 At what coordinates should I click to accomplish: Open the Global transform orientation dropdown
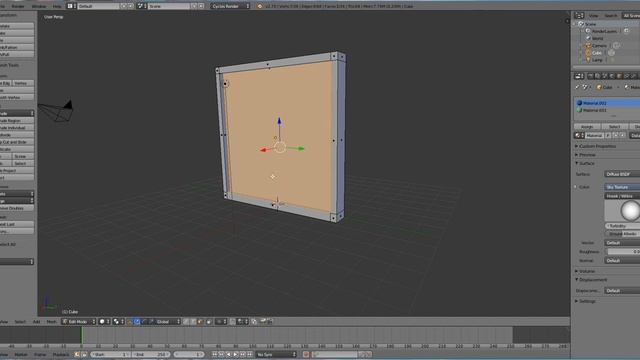[x=168, y=322]
